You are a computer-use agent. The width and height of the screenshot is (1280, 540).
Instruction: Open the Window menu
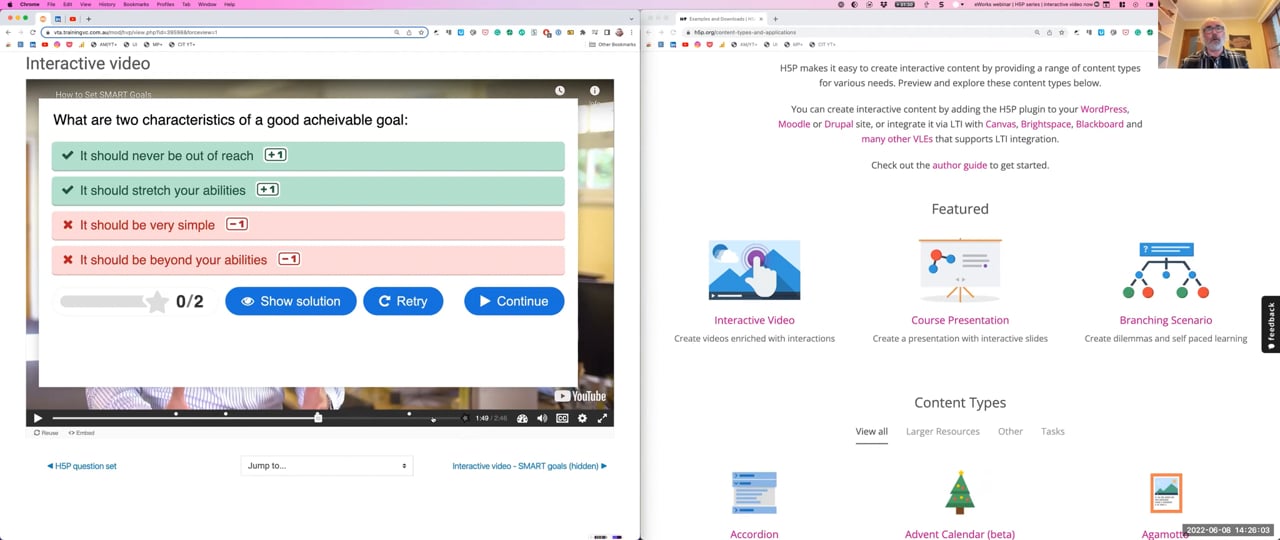click(207, 4)
